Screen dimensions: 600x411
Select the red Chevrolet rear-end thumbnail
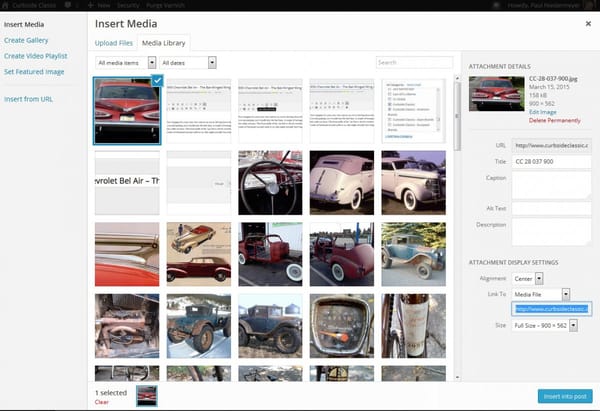tap(127, 111)
